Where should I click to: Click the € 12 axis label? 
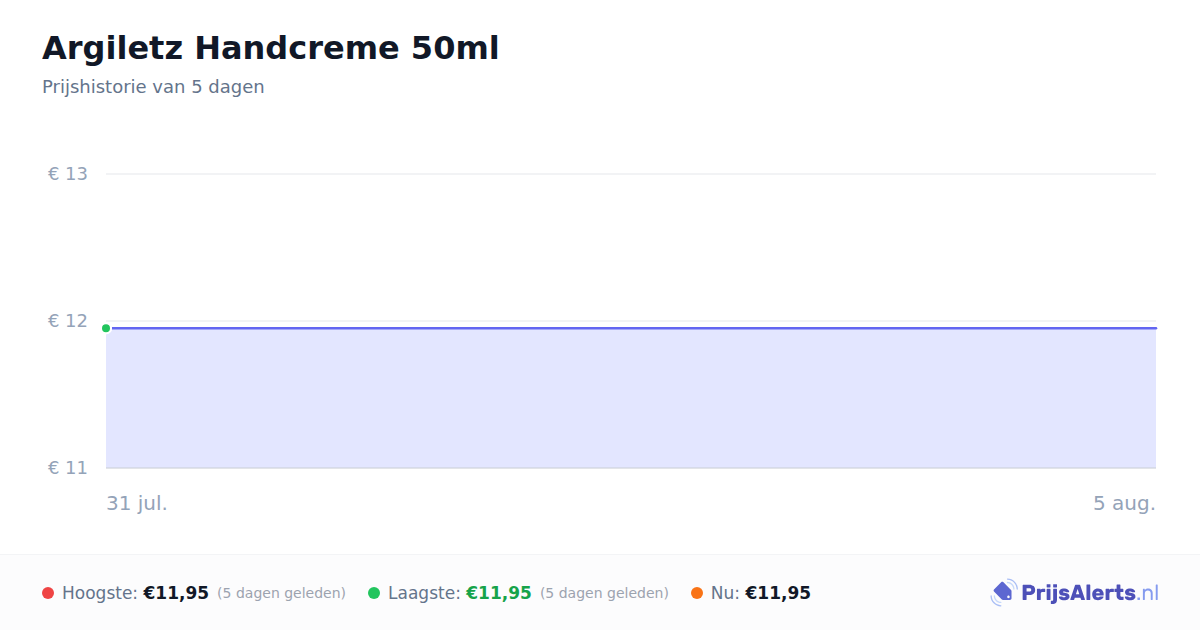click(x=68, y=321)
